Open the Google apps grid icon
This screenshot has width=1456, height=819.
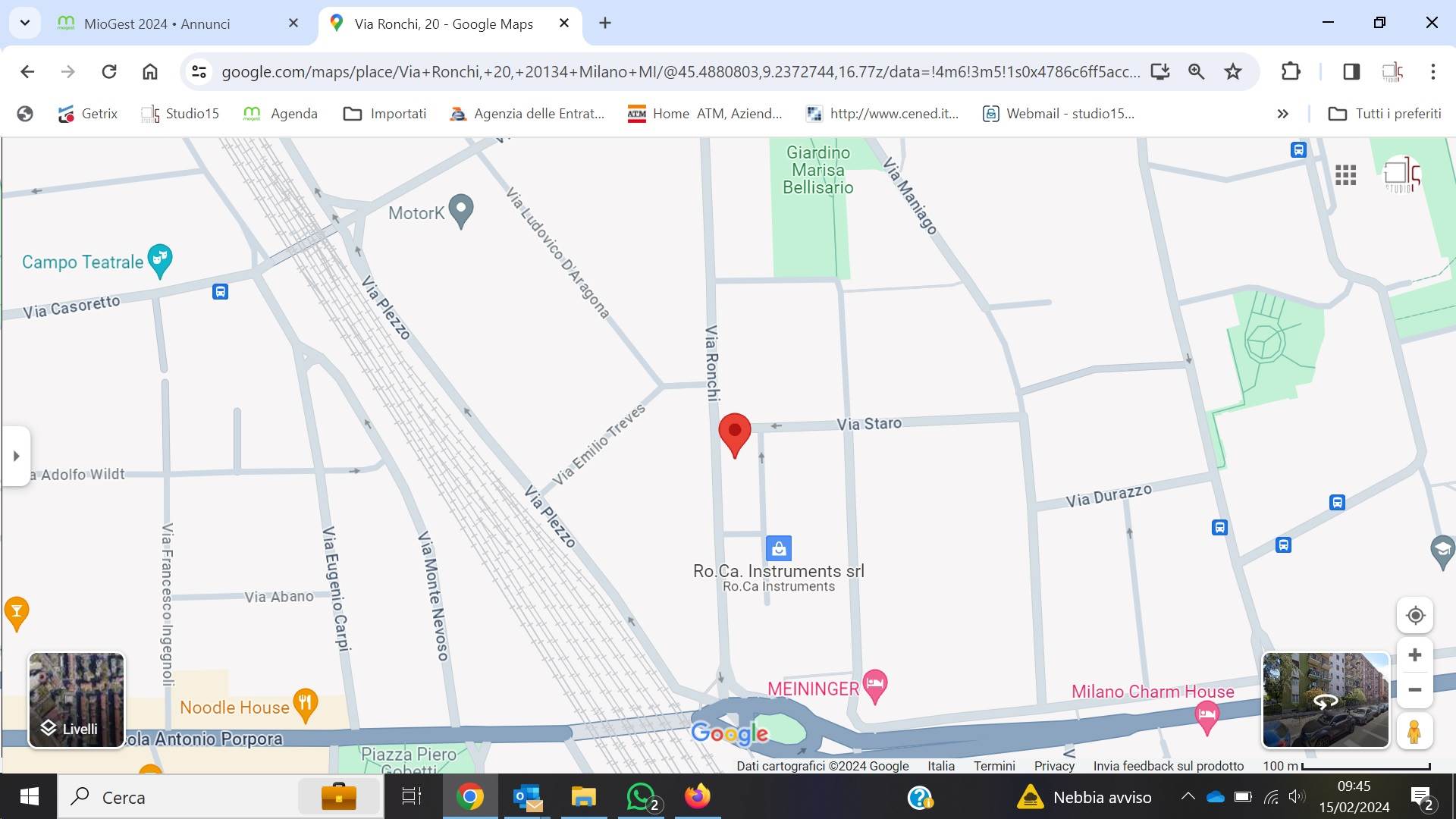pyautogui.click(x=1345, y=175)
